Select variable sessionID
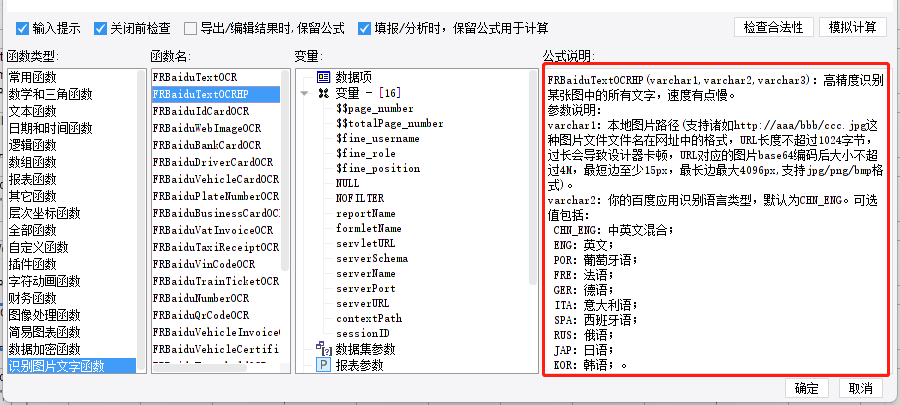 point(362,333)
